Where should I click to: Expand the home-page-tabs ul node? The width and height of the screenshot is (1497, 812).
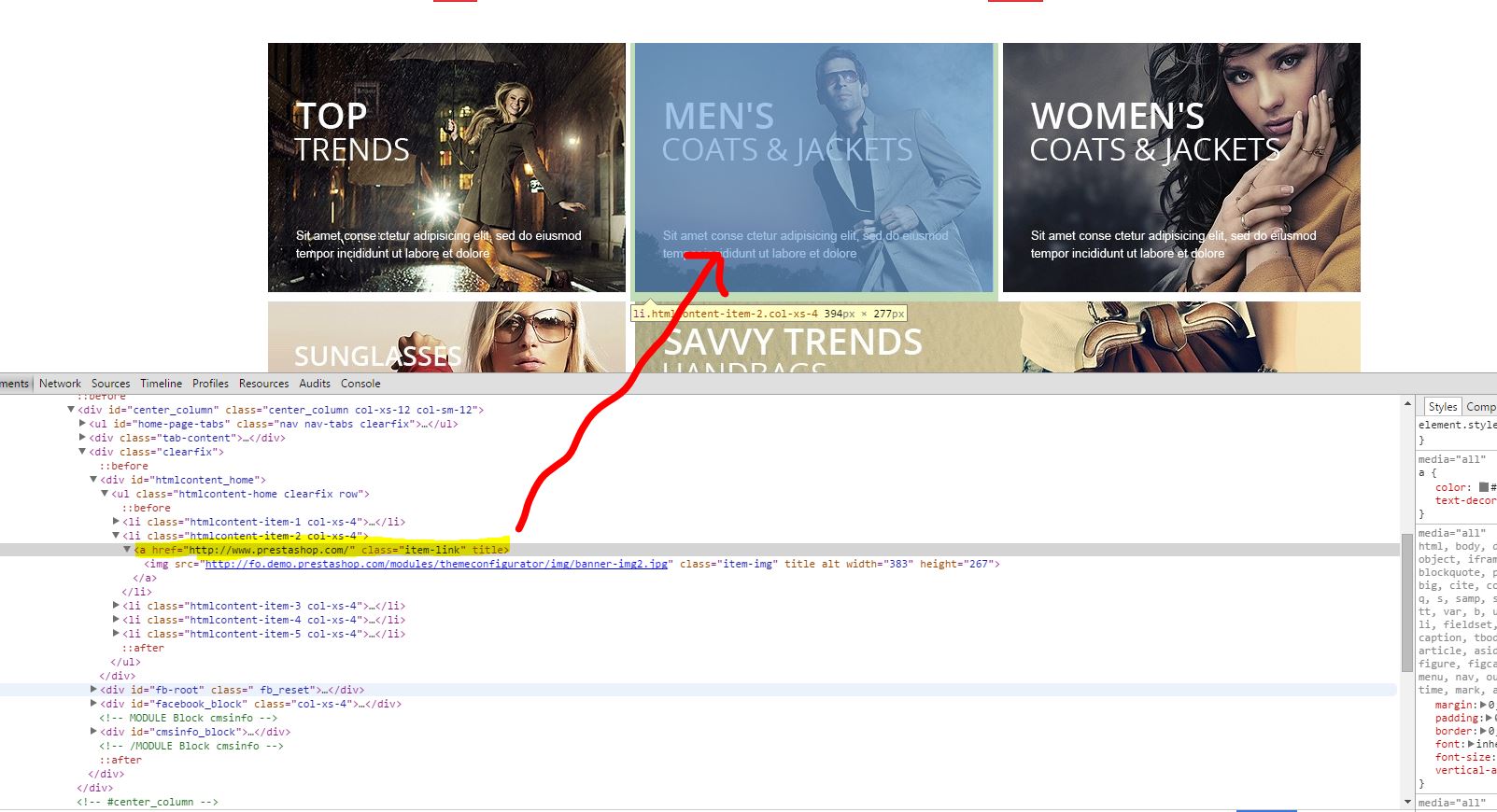pyautogui.click(x=83, y=424)
